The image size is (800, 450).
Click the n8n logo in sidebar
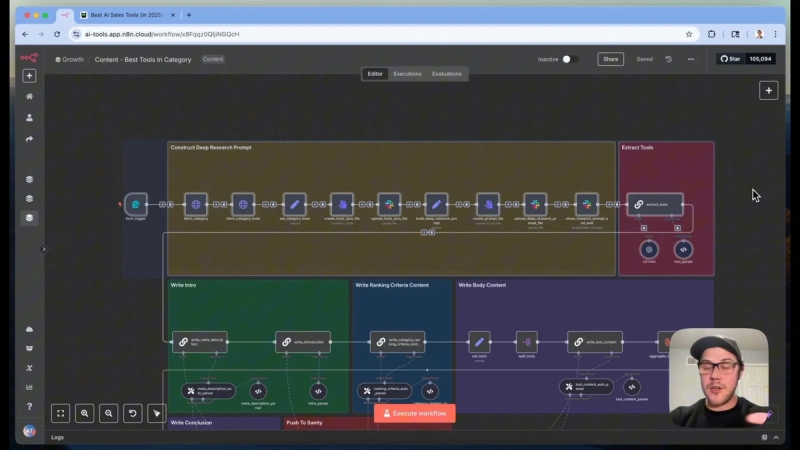pyautogui.click(x=29, y=58)
